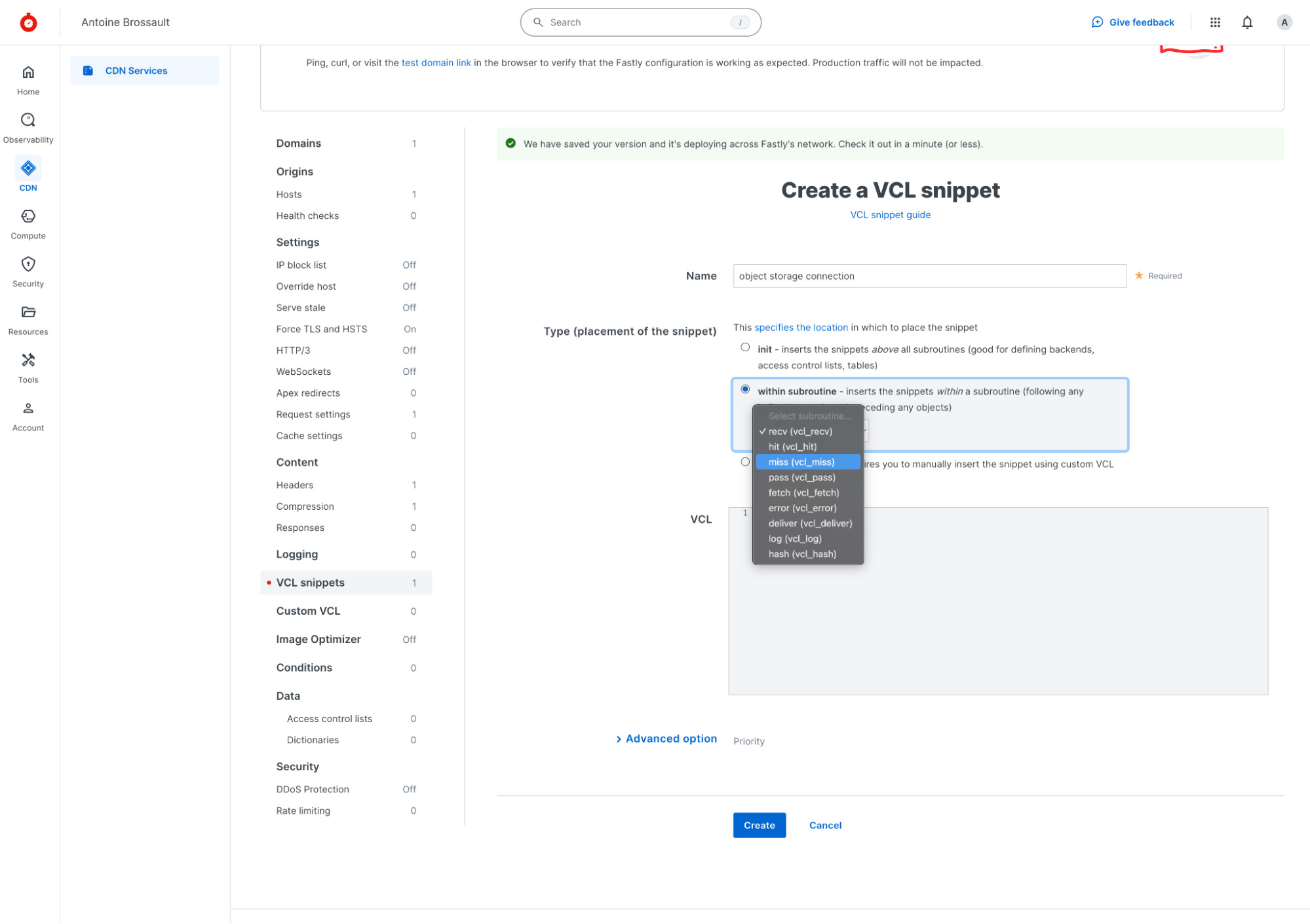This screenshot has height=924, width=1310.
Task: Open the apps grid icon
Action: click(1215, 22)
